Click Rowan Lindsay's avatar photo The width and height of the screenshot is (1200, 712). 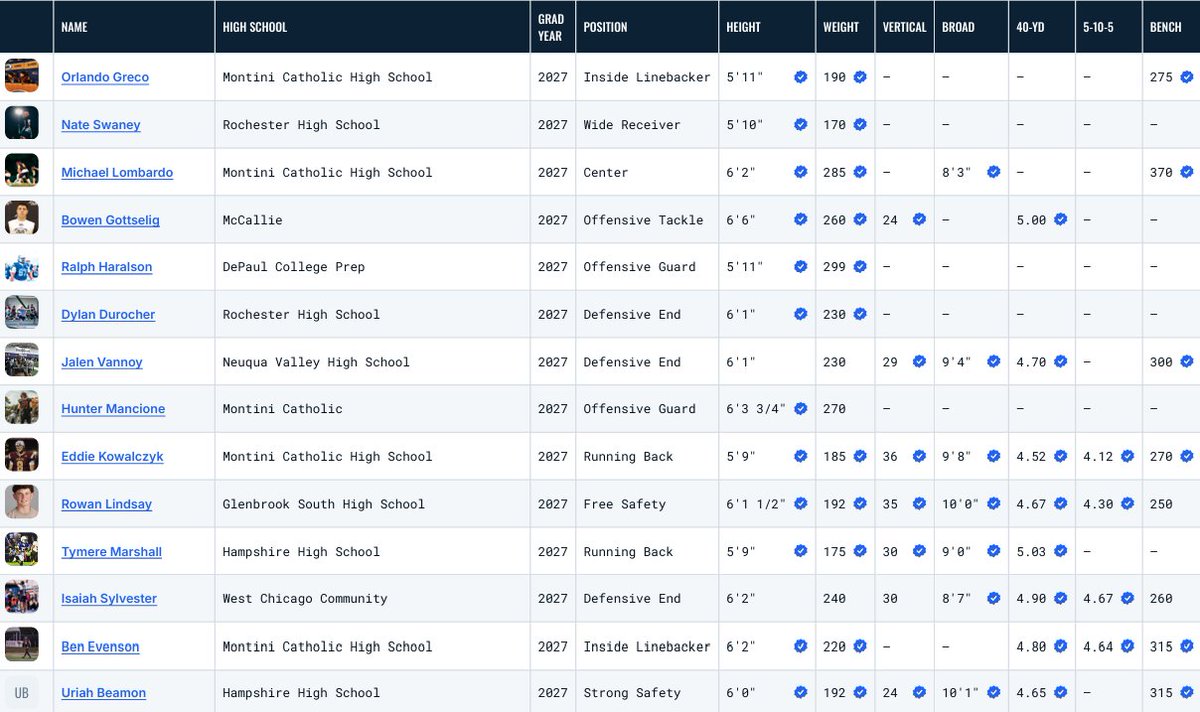(x=22, y=502)
